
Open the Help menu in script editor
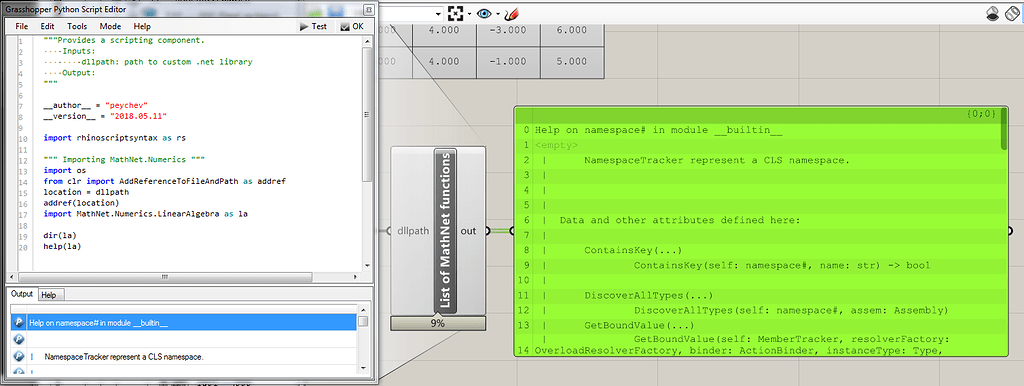(x=142, y=27)
